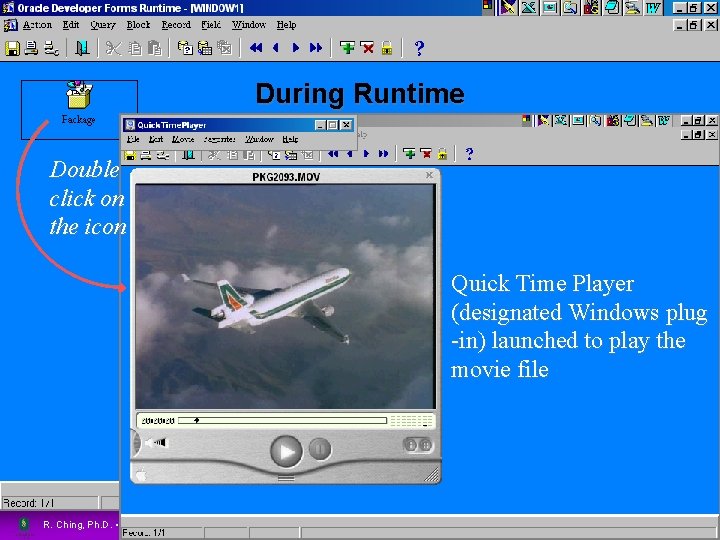Open the Record menu
Viewport: 720px width, 540px height.
176,25
